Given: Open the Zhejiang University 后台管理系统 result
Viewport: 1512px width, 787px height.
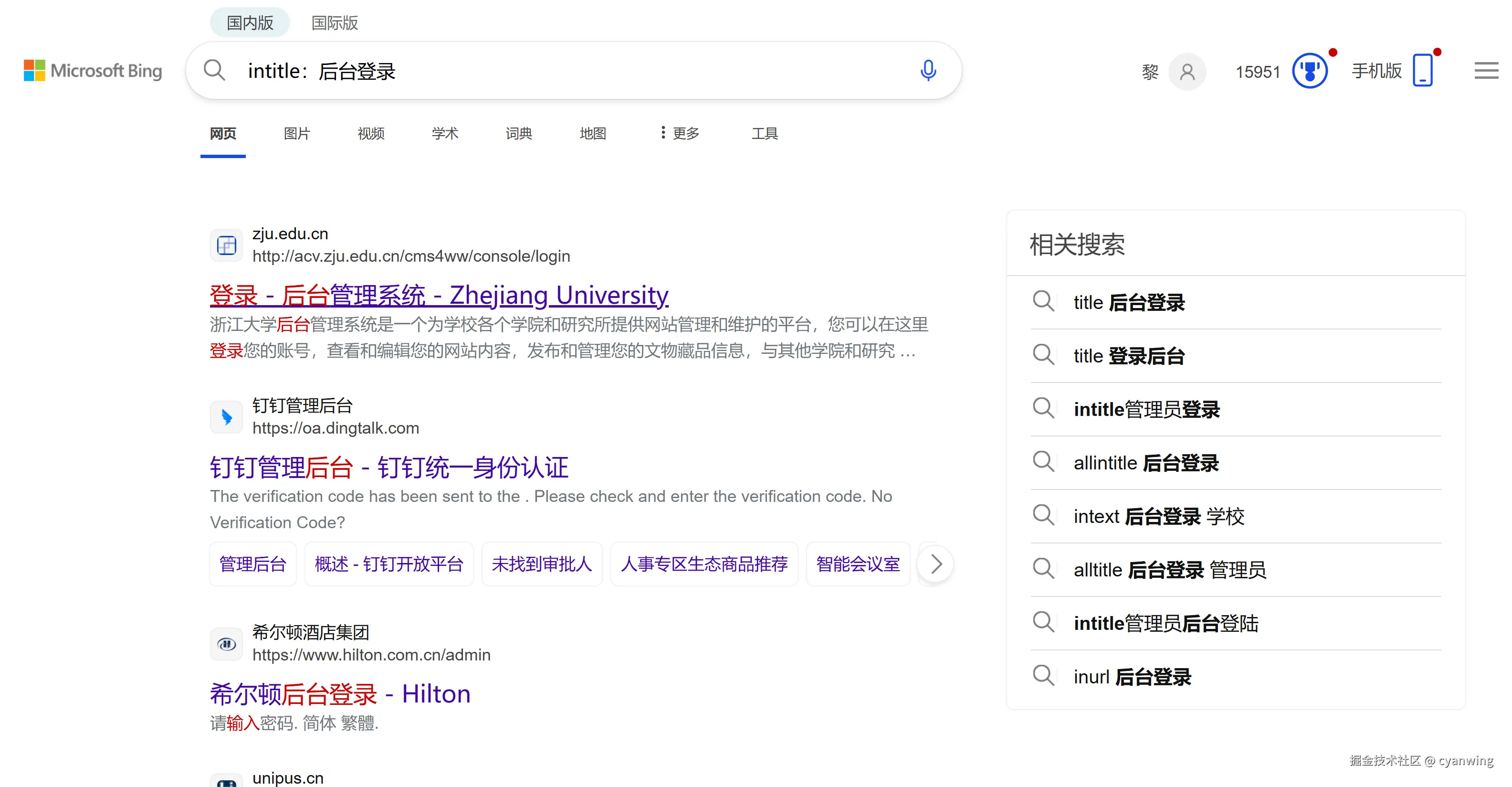Looking at the screenshot, I should point(439,295).
